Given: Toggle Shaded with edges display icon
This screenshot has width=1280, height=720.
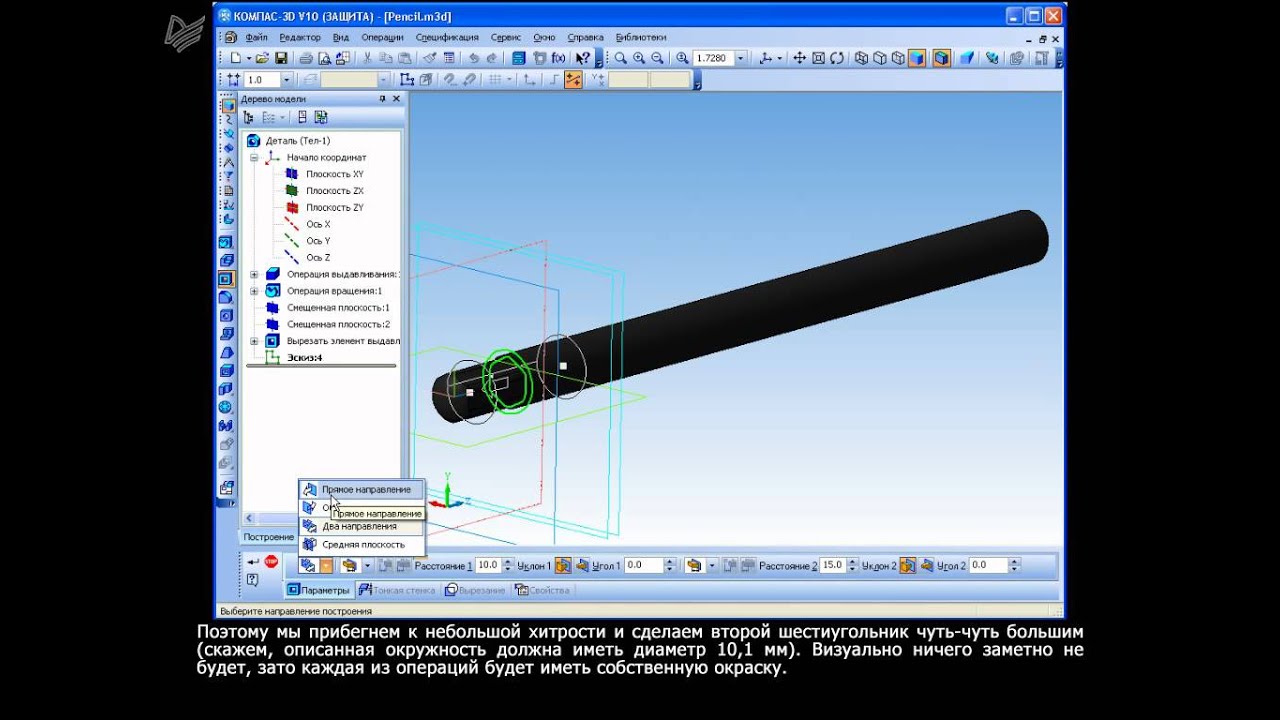Looking at the screenshot, I should pyautogui.click(x=942, y=58).
